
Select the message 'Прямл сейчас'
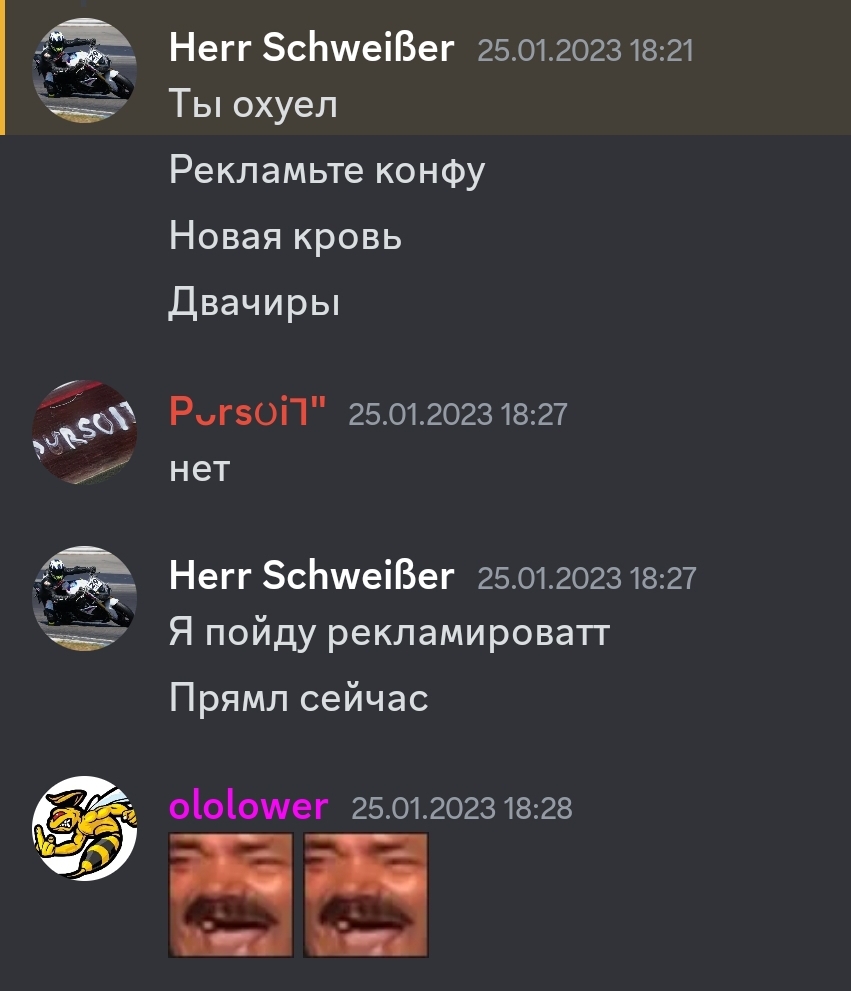point(298,698)
